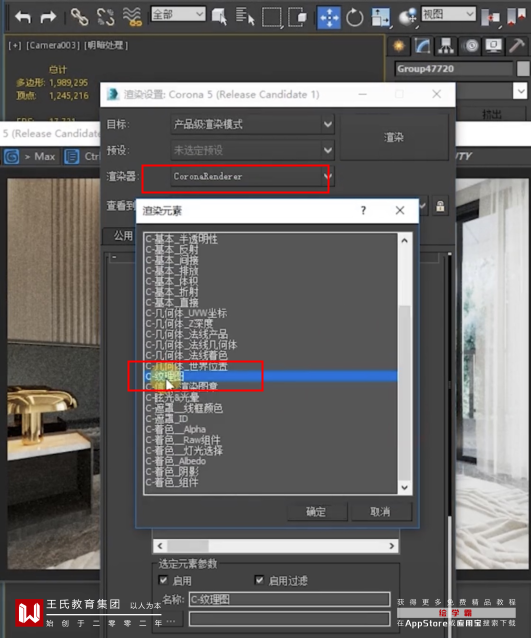
Task: Click the up arrow of the elements list scrollbar
Action: (404, 240)
